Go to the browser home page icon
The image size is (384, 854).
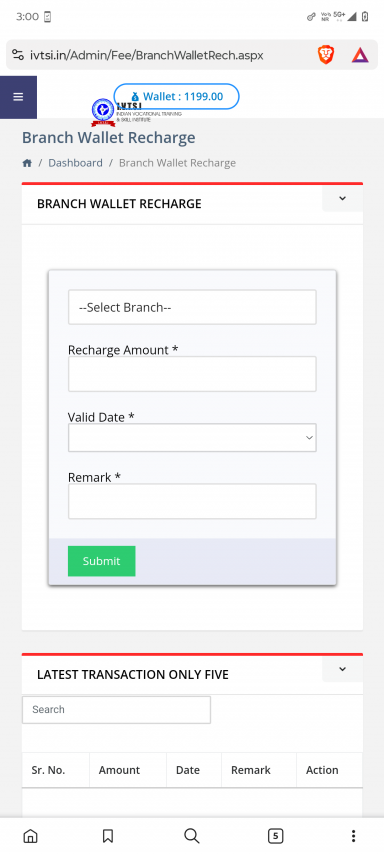pyautogui.click(x=31, y=836)
